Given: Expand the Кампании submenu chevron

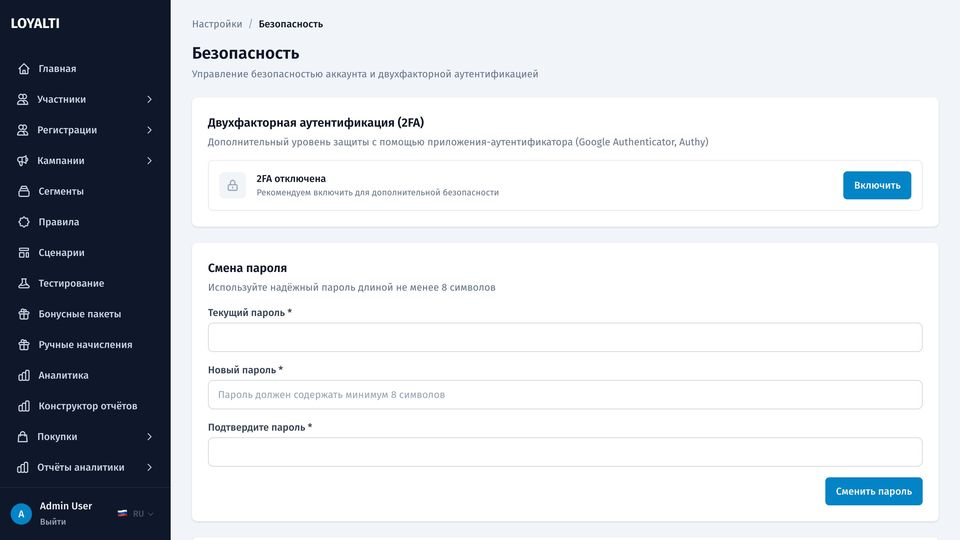Looking at the screenshot, I should pyautogui.click(x=149, y=160).
